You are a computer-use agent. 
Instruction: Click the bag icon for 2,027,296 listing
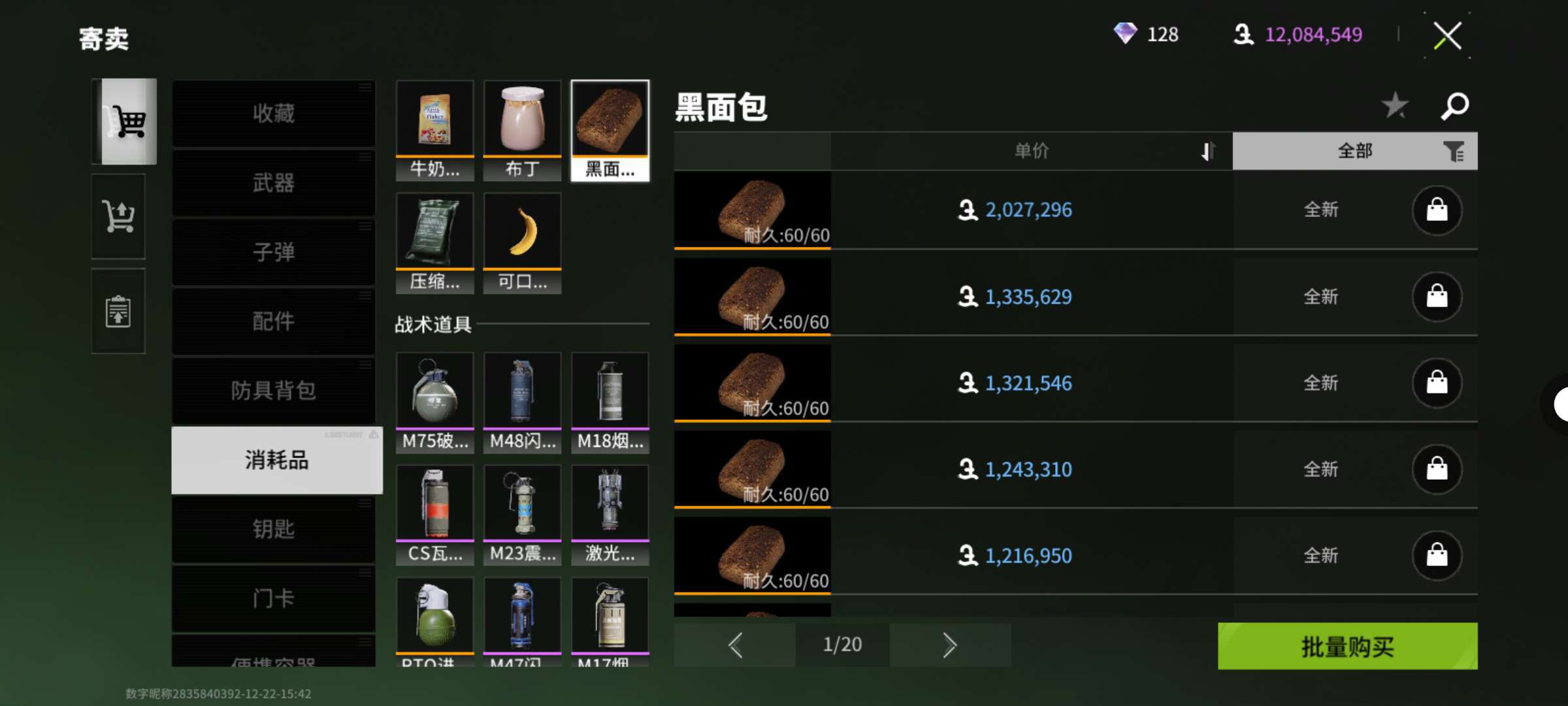click(1437, 210)
